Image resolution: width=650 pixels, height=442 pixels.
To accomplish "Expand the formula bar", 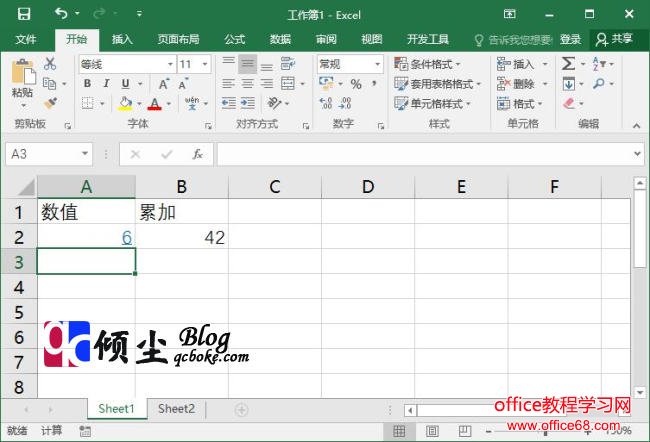I will 637,154.
